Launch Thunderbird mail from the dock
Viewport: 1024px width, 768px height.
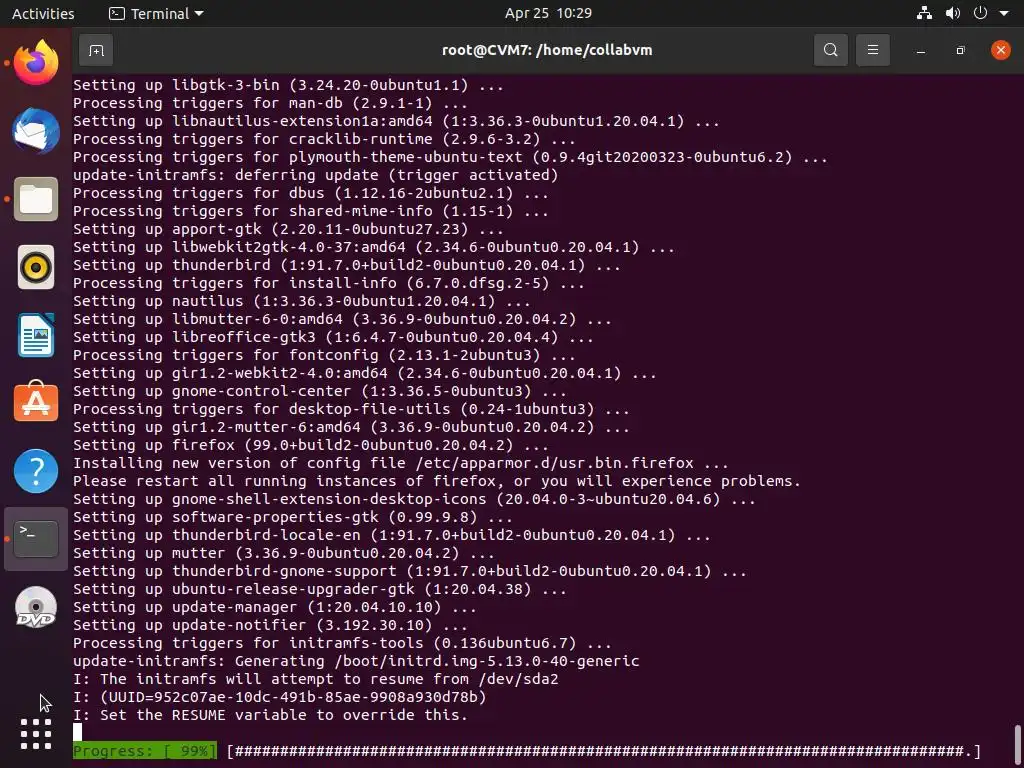pos(36,131)
